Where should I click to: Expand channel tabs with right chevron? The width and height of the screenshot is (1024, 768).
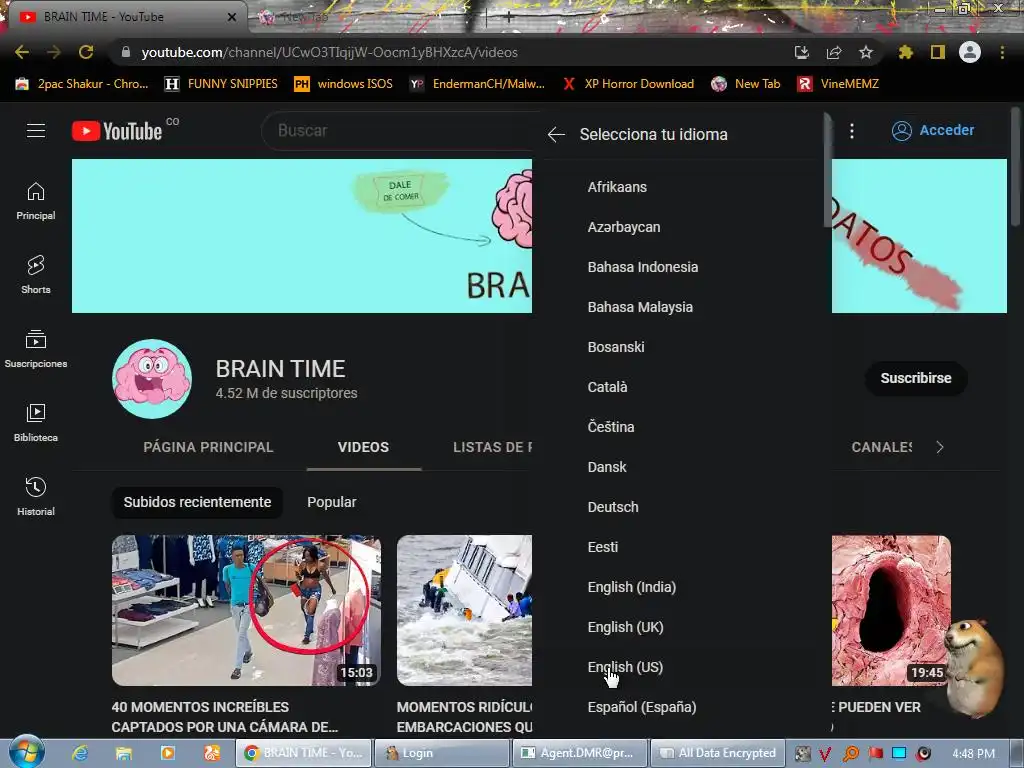(940, 447)
